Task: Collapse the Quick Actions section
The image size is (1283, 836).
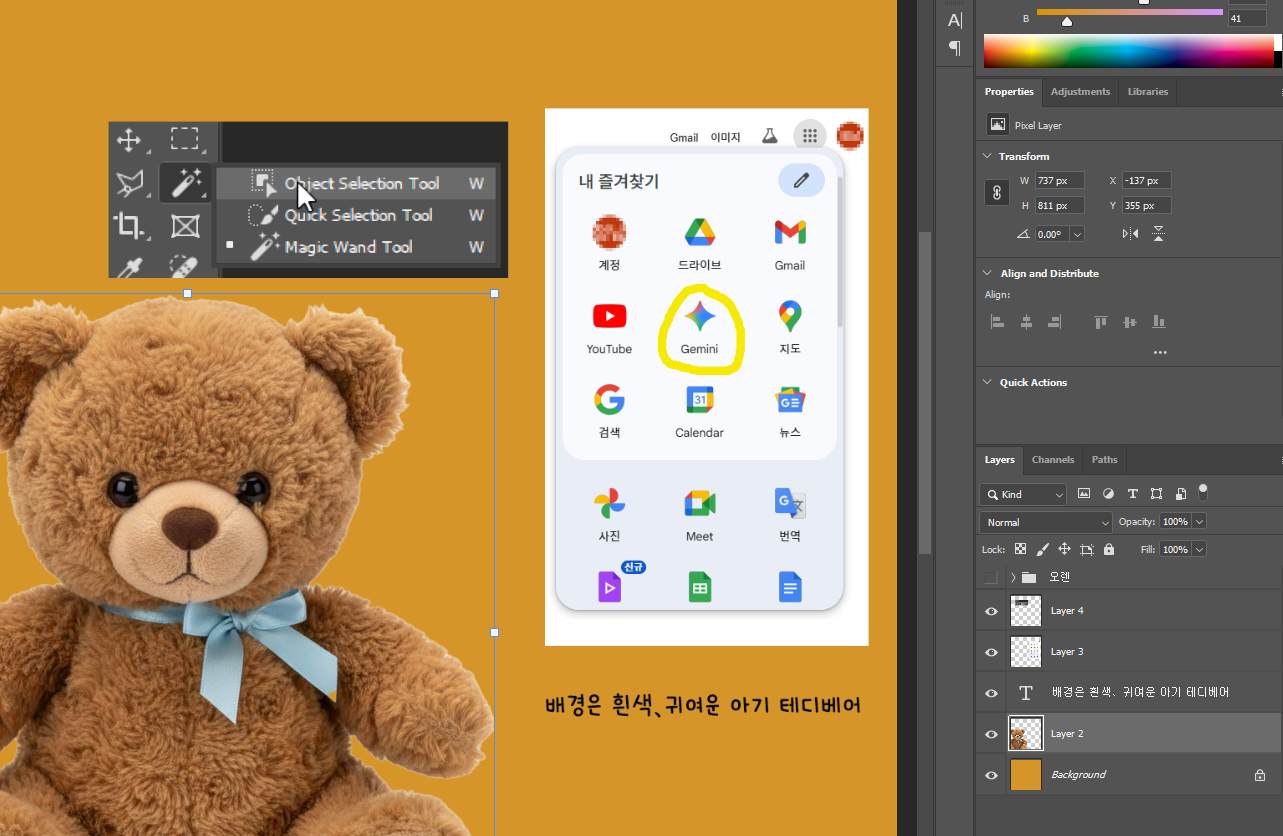Action: tap(987, 382)
